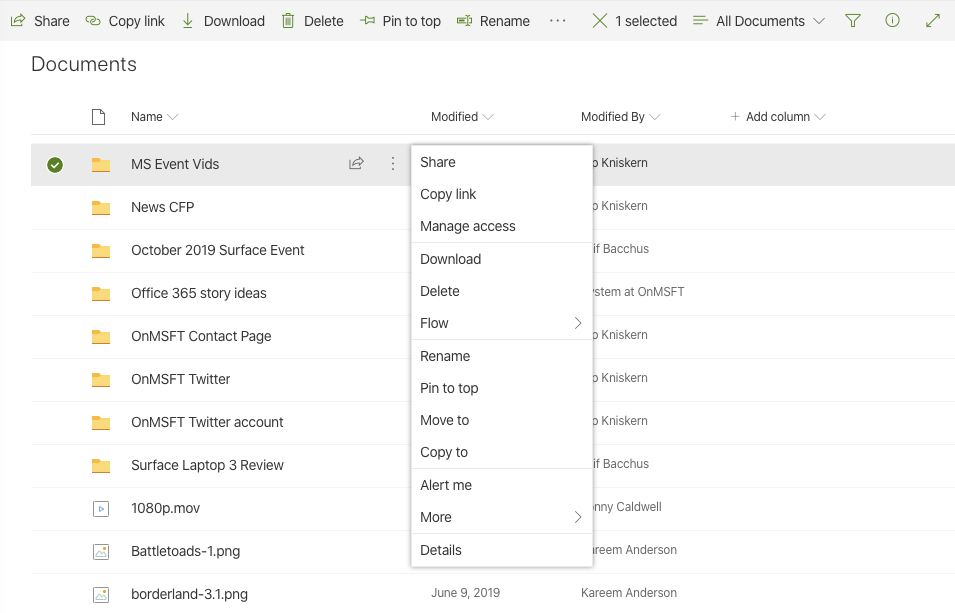Open the OnMSFT Contact Page folder
This screenshot has width=955, height=613.
(x=201, y=336)
